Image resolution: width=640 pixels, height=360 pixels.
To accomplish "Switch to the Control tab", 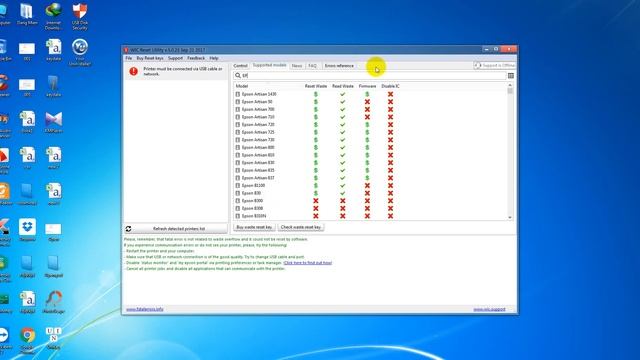I will pos(240,66).
